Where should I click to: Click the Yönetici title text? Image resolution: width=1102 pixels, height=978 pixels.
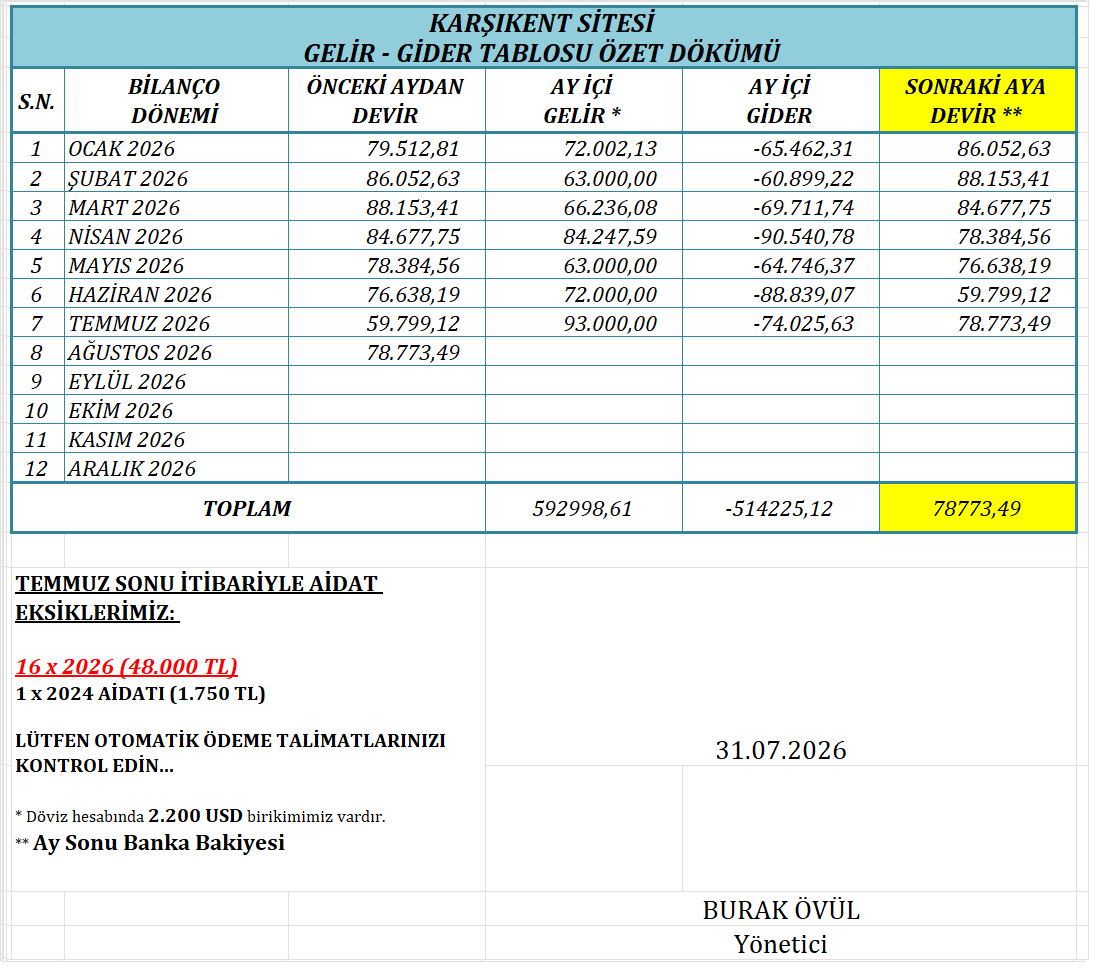780,944
